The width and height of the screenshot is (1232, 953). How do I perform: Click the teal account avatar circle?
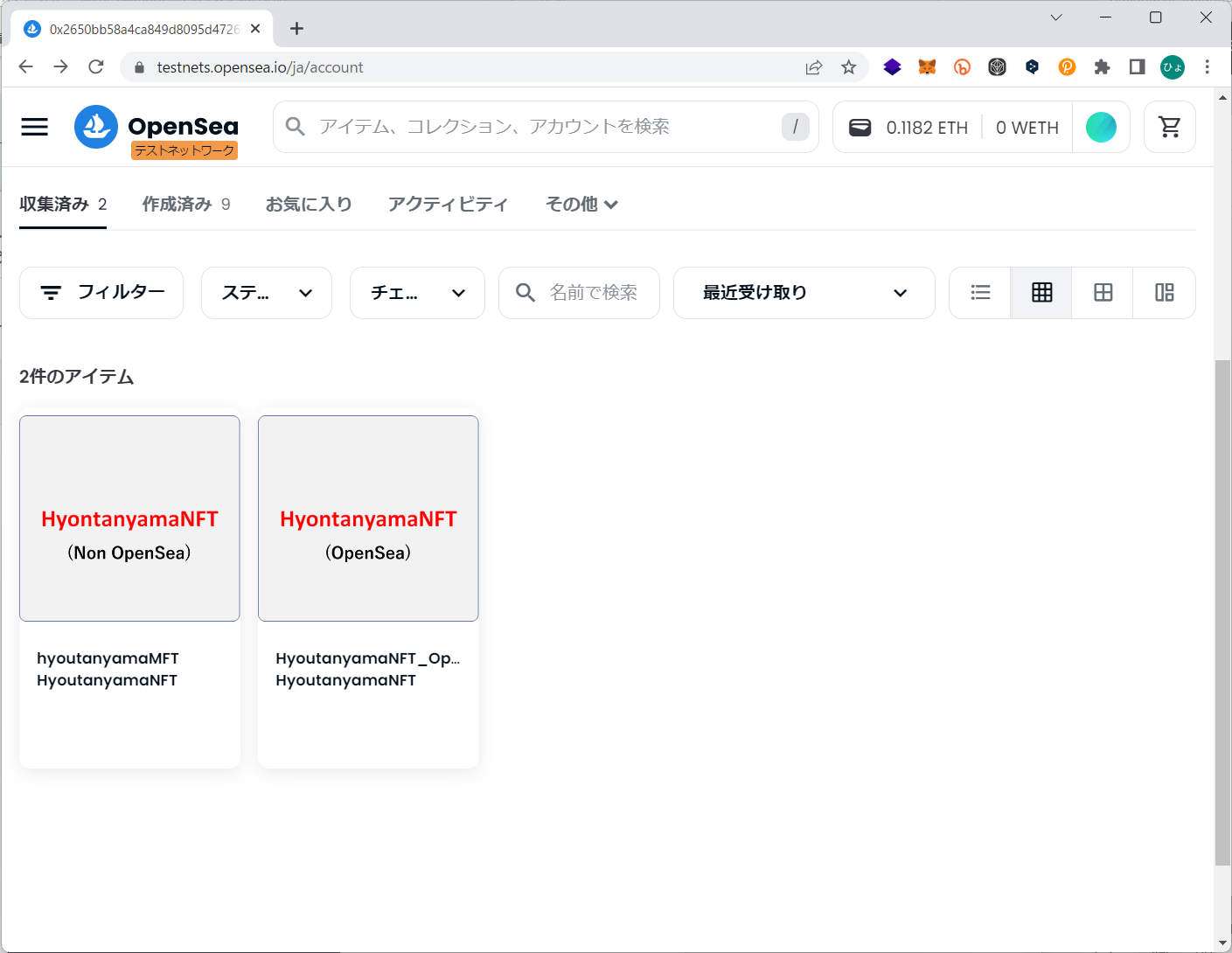point(1101,128)
